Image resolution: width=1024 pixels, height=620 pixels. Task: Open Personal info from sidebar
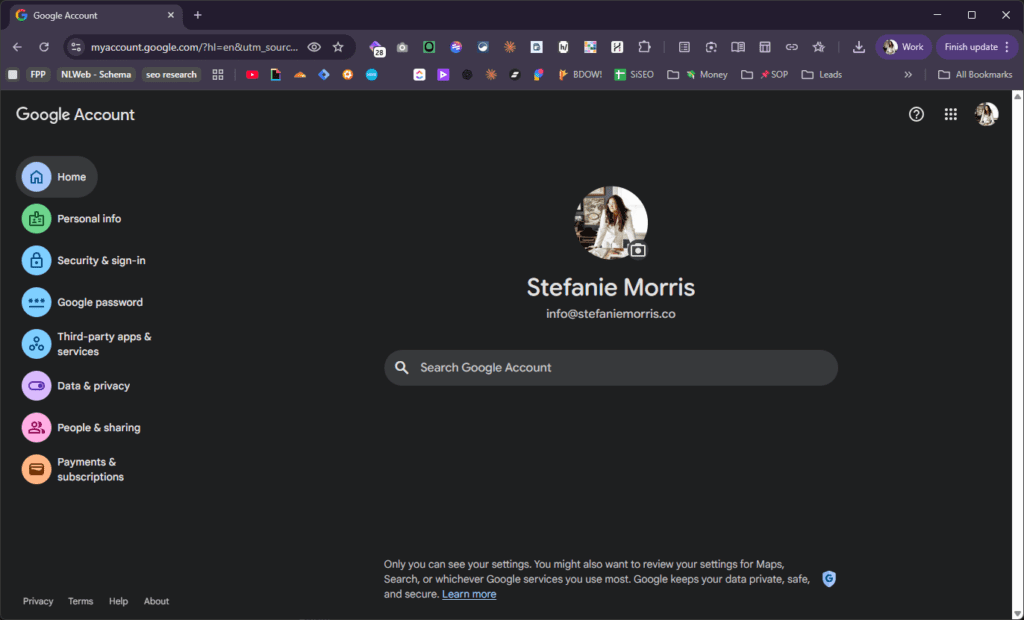pyautogui.click(x=89, y=219)
